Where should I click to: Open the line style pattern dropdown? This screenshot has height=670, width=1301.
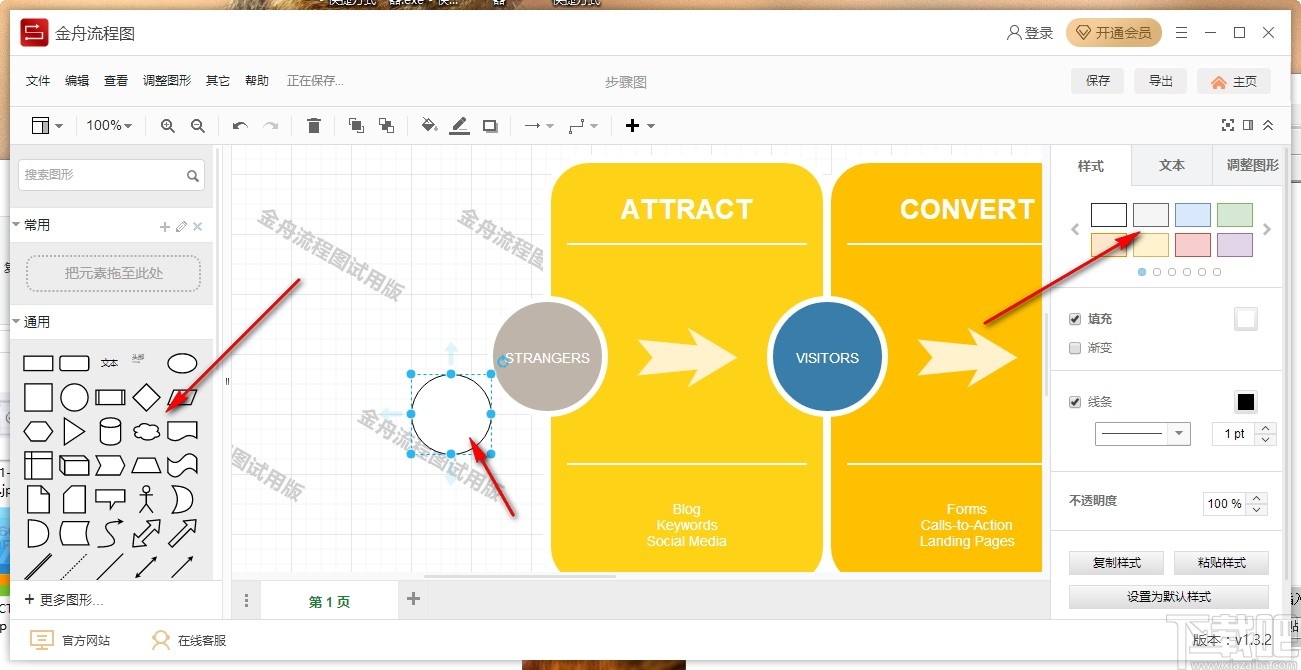(x=1143, y=434)
